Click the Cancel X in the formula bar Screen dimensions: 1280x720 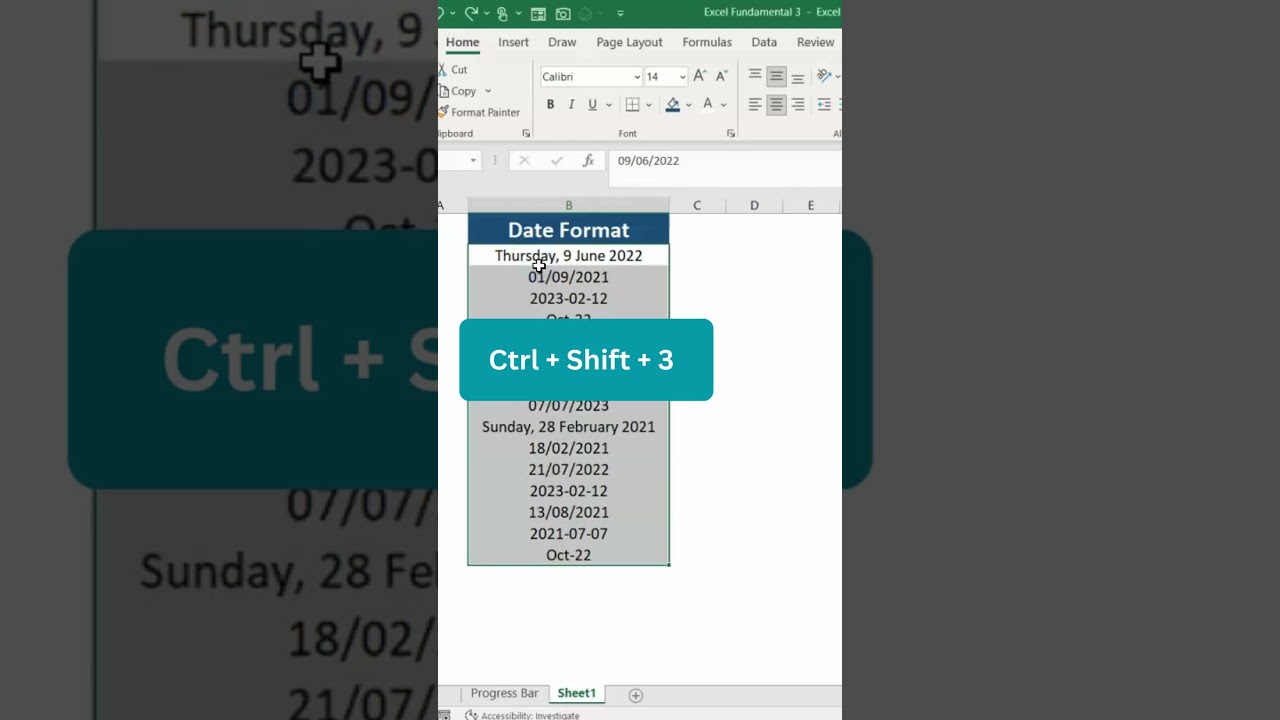[524, 160]
